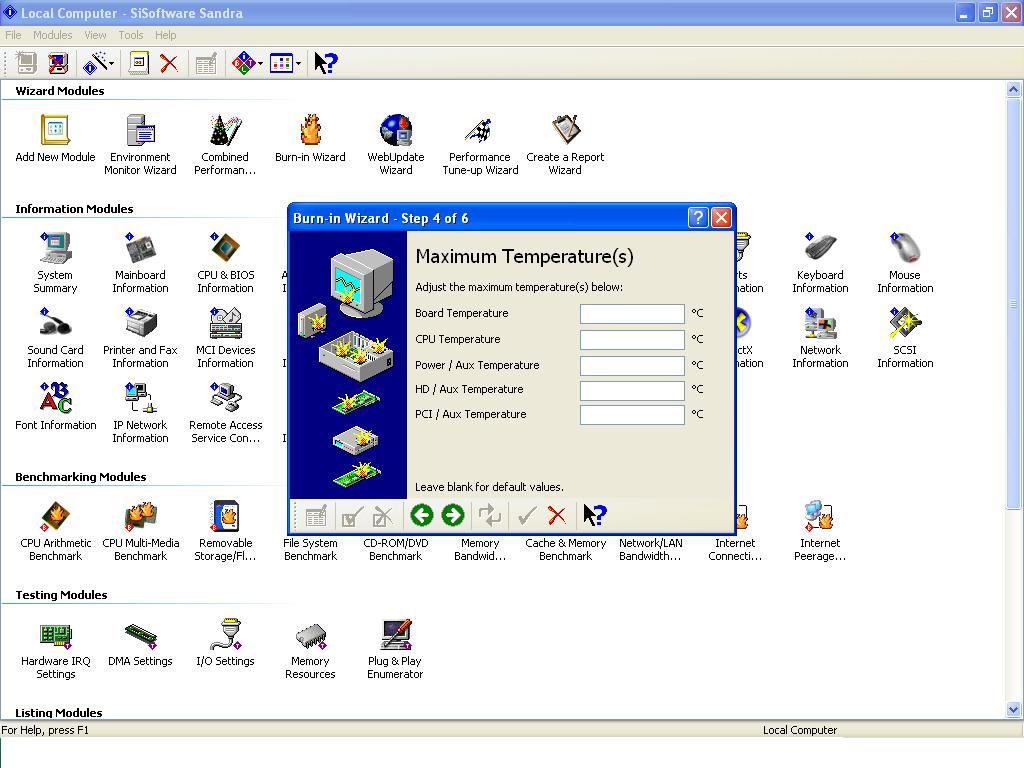Select the Memory Resources icon

click(310, 648)
